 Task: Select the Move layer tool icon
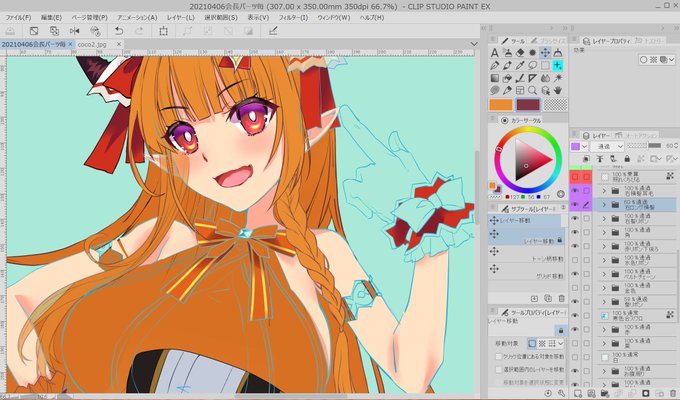(545, 53)
